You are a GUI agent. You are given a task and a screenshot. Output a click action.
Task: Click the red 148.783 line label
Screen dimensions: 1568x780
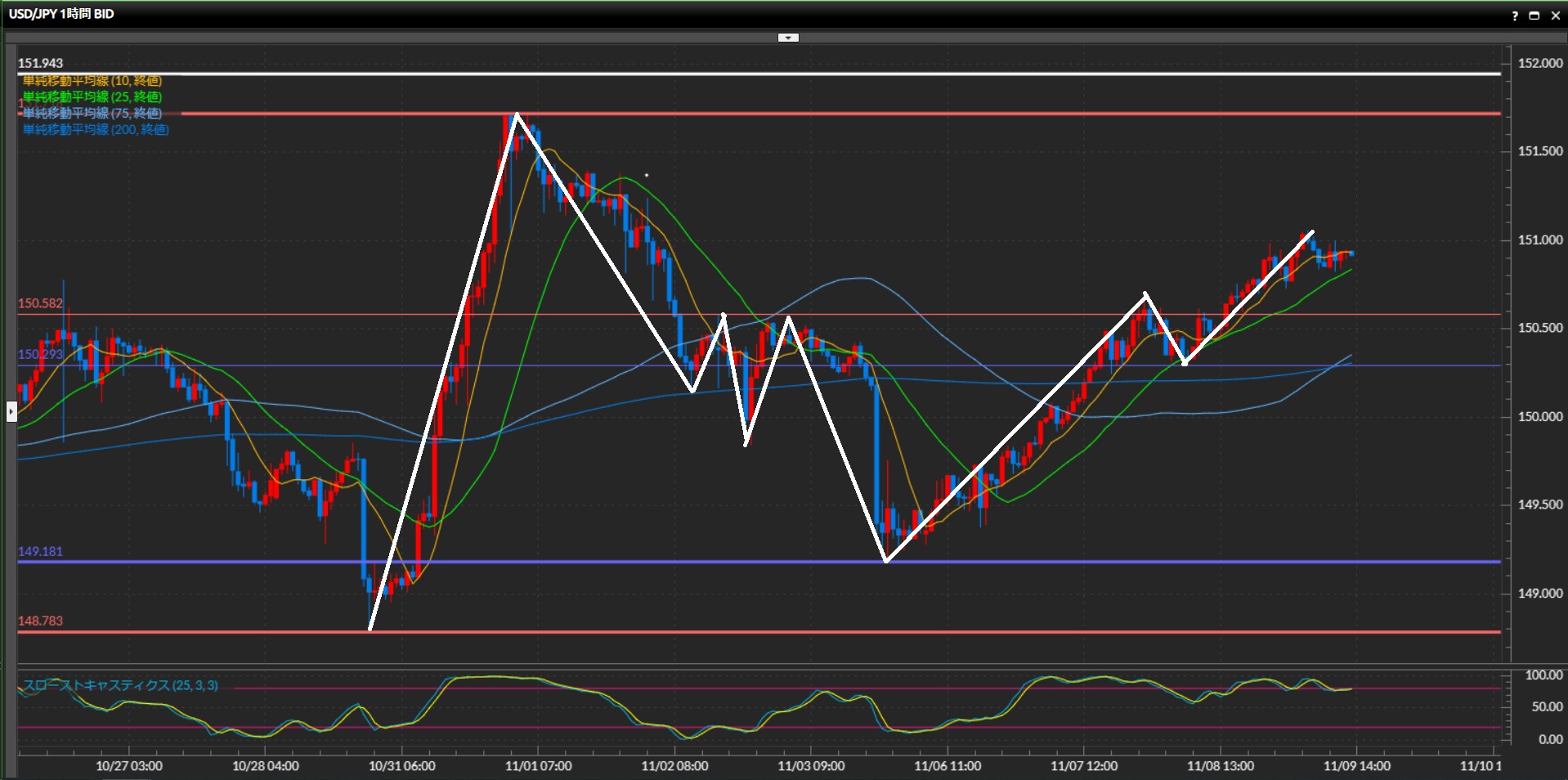[41, 621]
